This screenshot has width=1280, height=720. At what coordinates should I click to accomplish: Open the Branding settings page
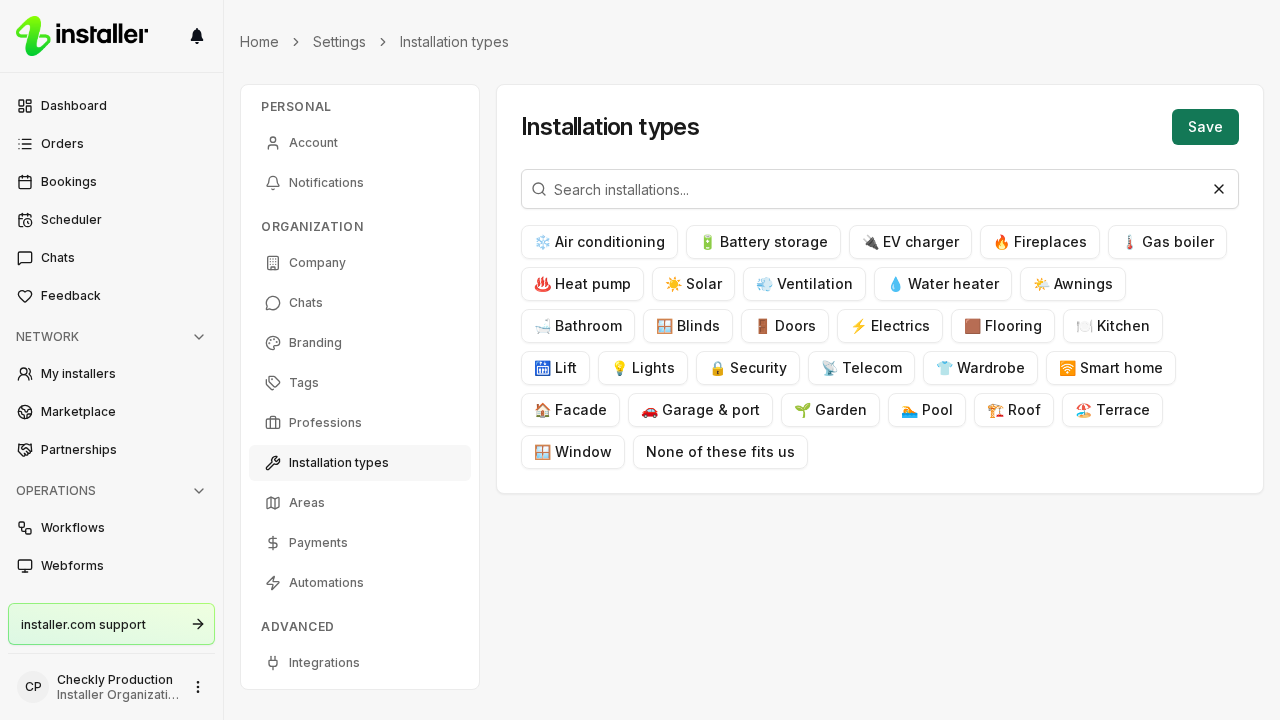click(x=360, y=343)
